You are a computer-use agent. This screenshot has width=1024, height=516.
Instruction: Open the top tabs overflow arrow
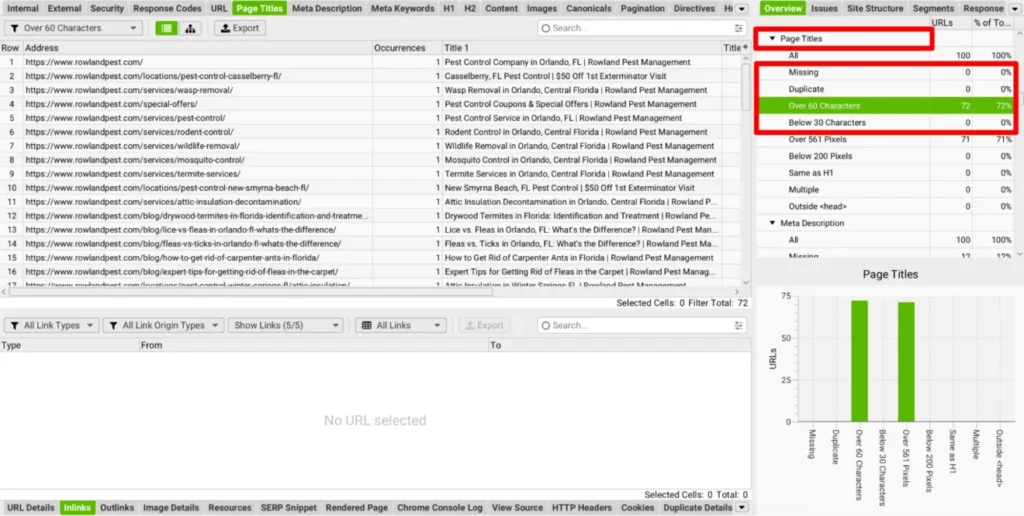[x=741, y=9]
